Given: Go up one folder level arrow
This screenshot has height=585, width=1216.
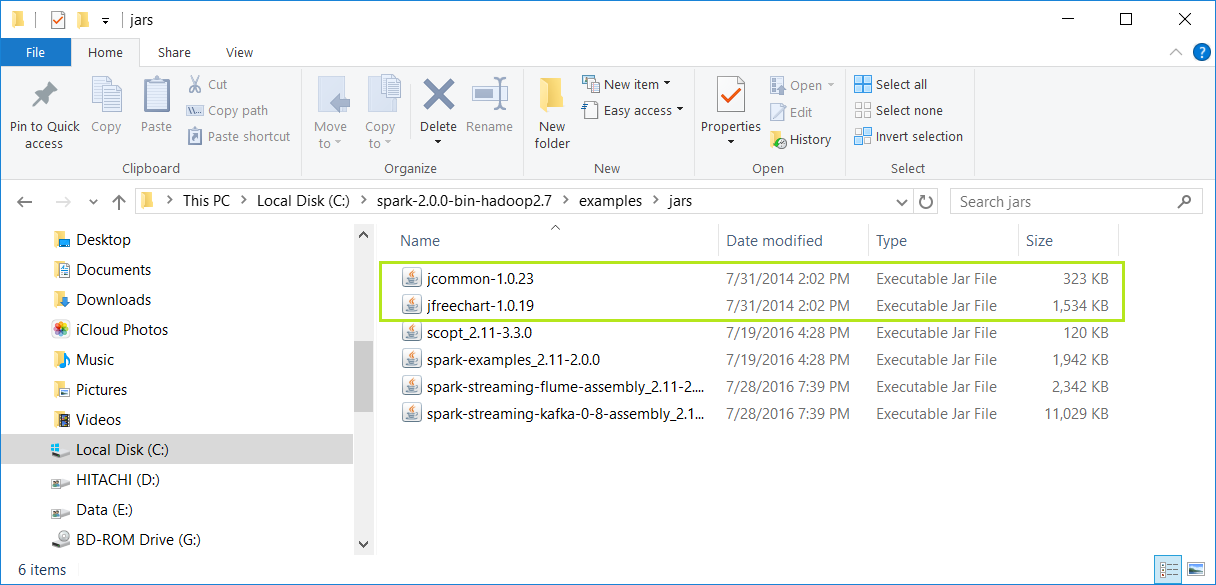Looking at the screenshot, I should coord(119,201).
